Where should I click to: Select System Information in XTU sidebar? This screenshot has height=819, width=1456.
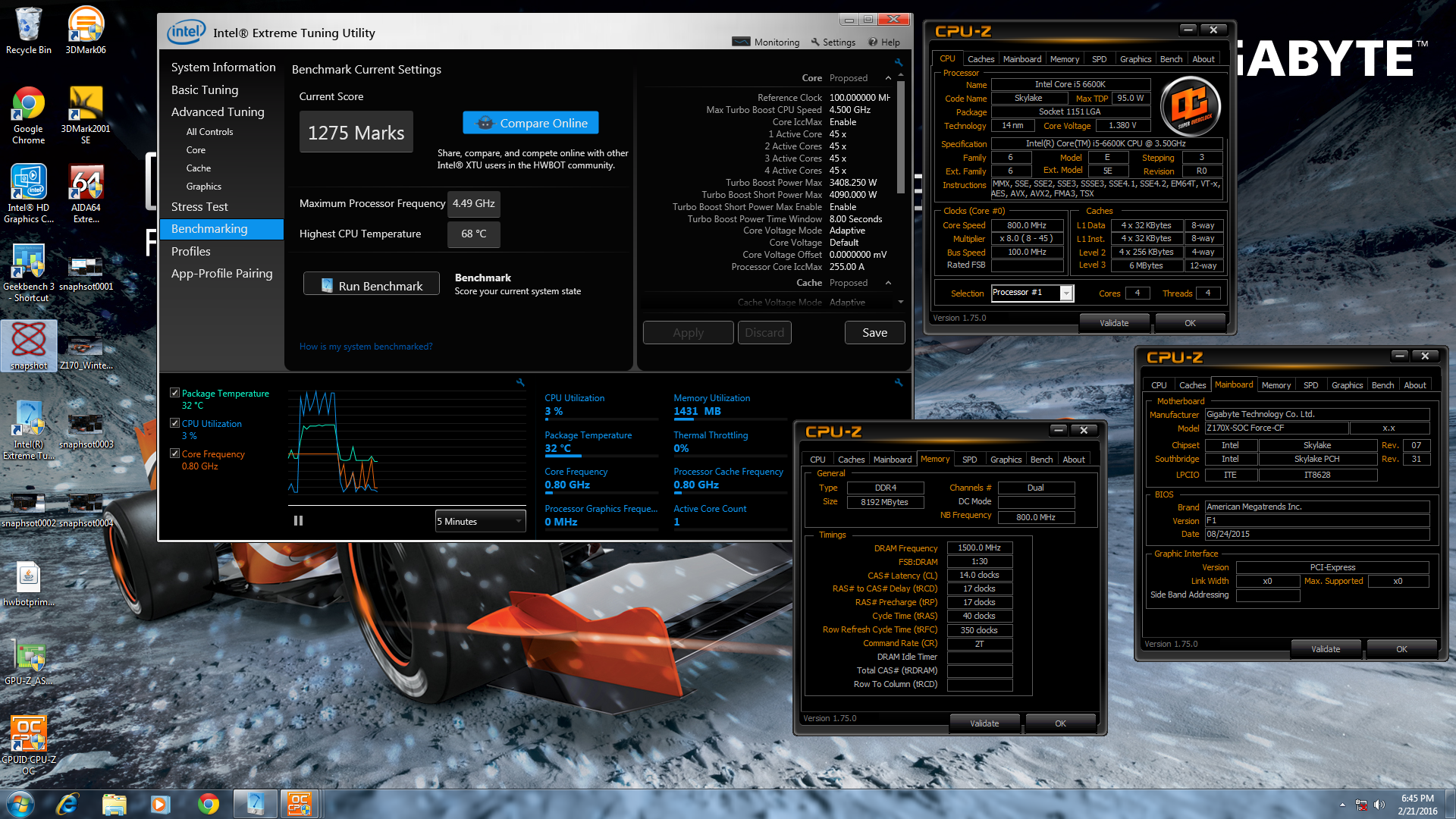(x=223, y=67)
